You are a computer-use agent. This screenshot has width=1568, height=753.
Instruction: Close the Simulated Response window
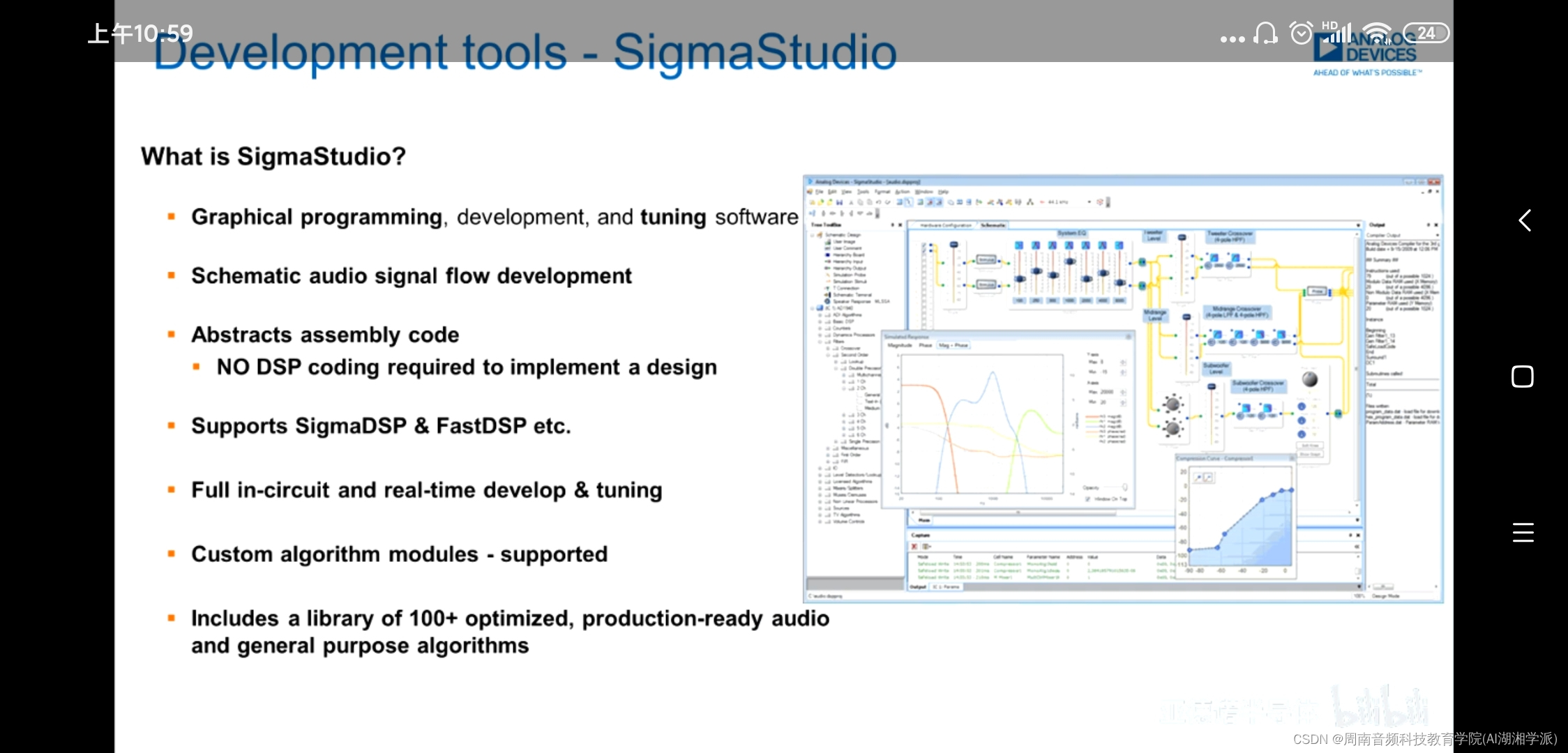(x=1128, y=337)
